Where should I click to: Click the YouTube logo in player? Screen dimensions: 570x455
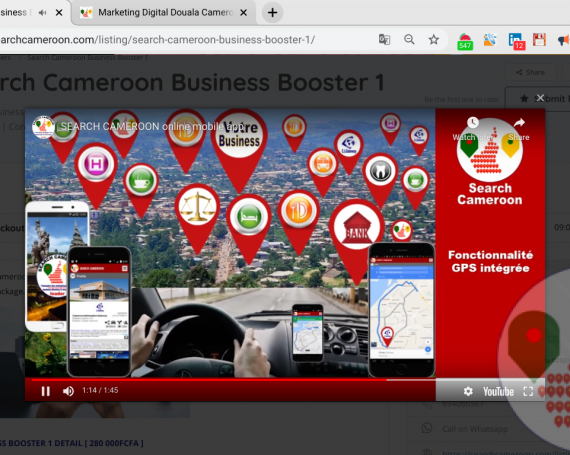point(498,391)
